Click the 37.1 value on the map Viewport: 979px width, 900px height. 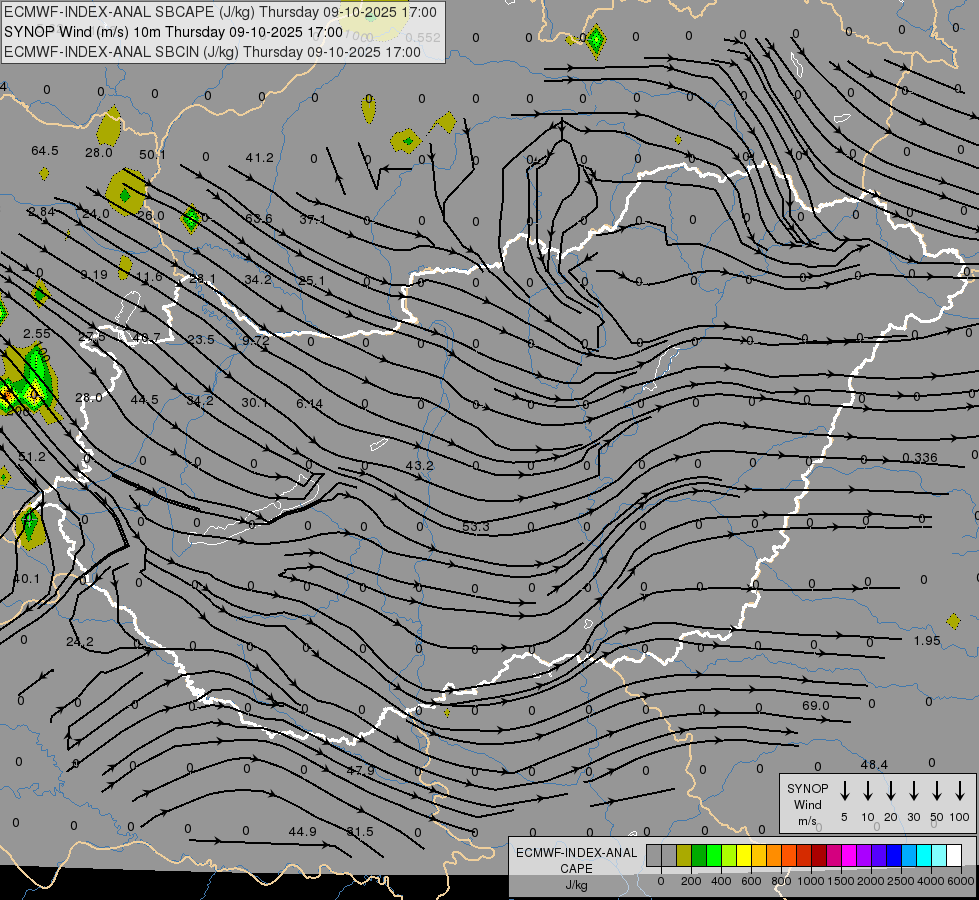click(312, 219)
